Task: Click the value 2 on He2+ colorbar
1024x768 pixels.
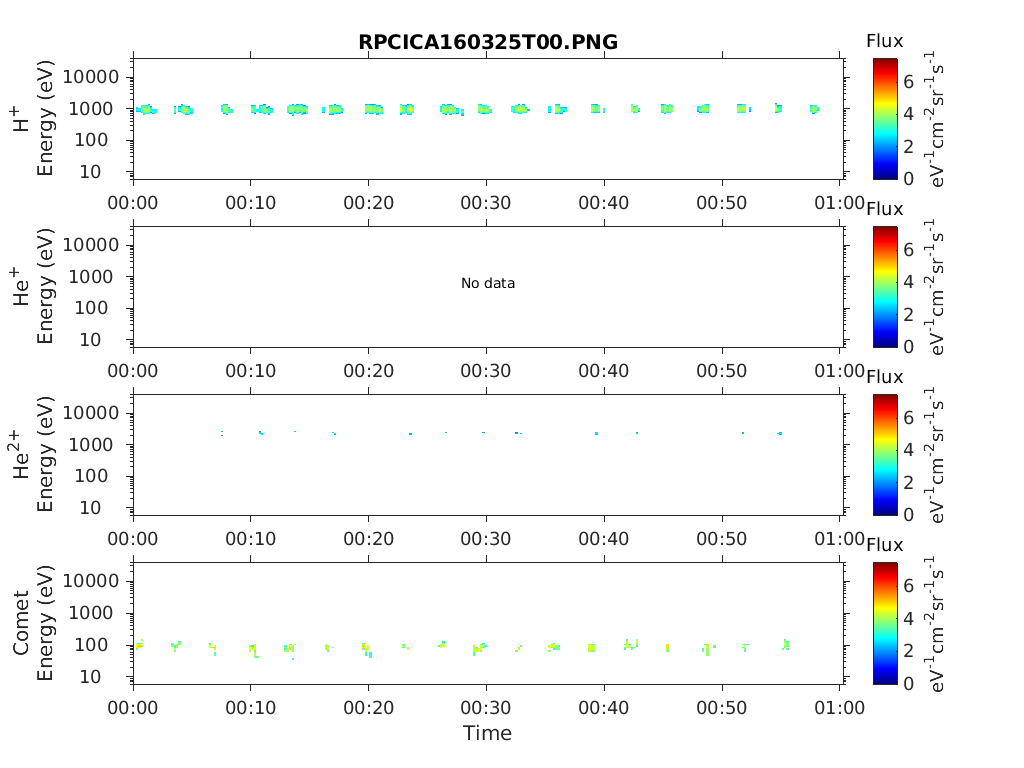Action: tap(908, 483)
